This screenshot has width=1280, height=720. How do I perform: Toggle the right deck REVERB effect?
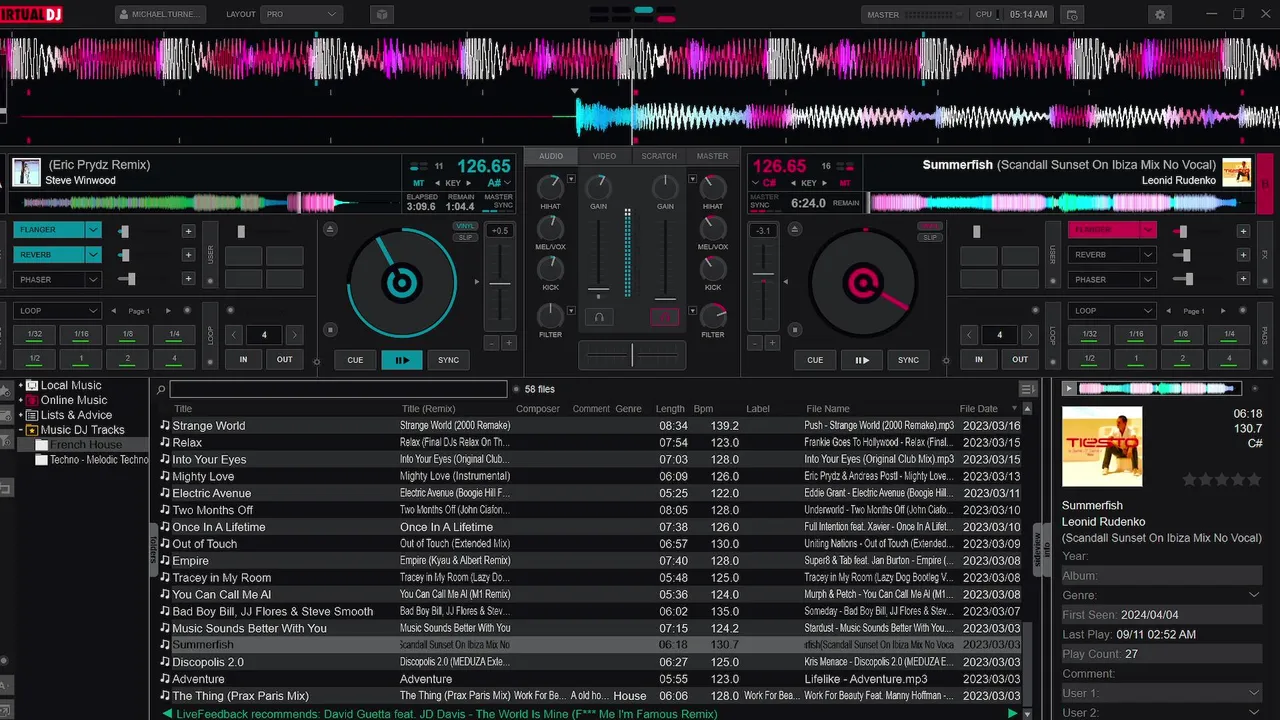(x=1103, y=255)
